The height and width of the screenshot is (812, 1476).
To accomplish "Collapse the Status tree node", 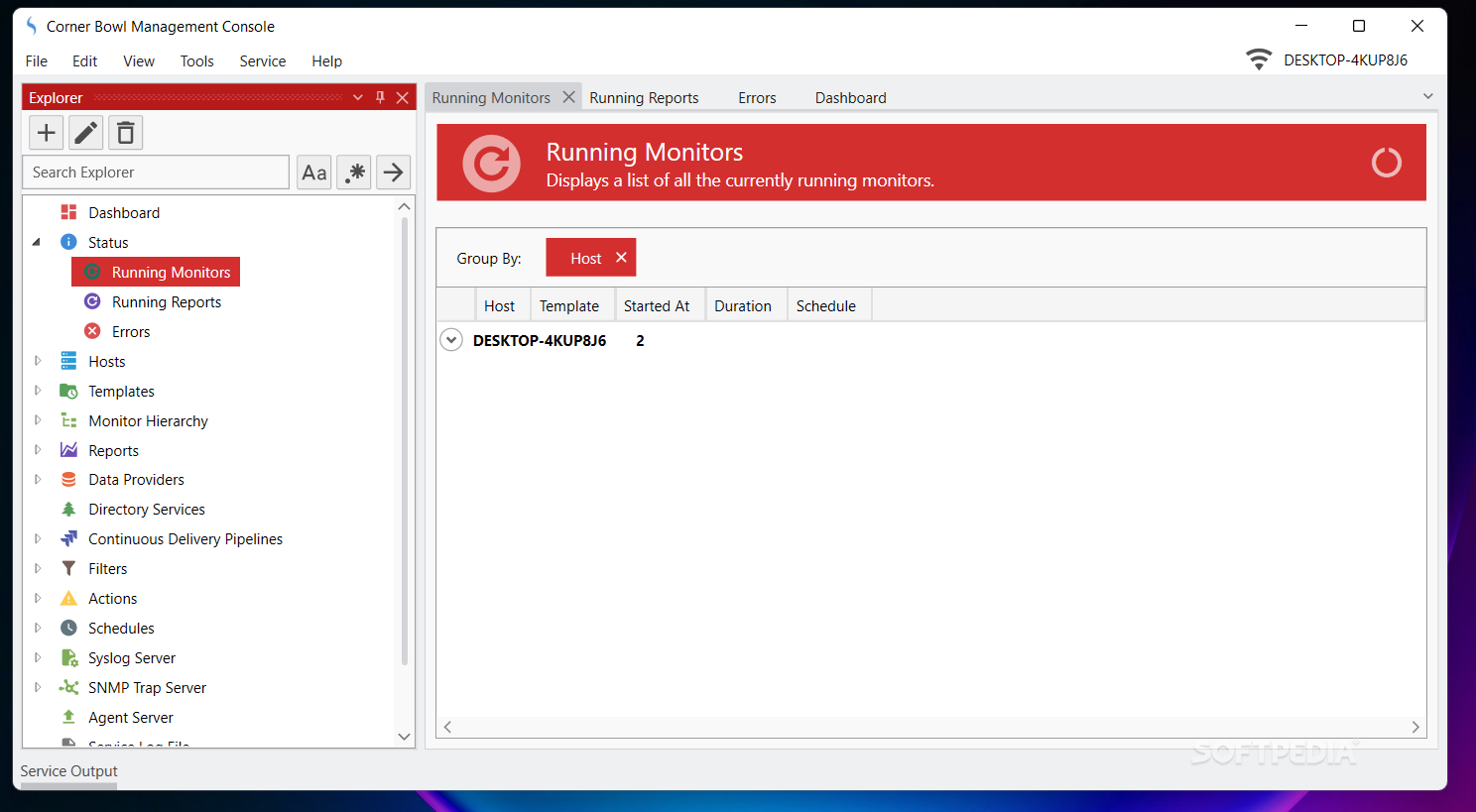I will 37,242.
